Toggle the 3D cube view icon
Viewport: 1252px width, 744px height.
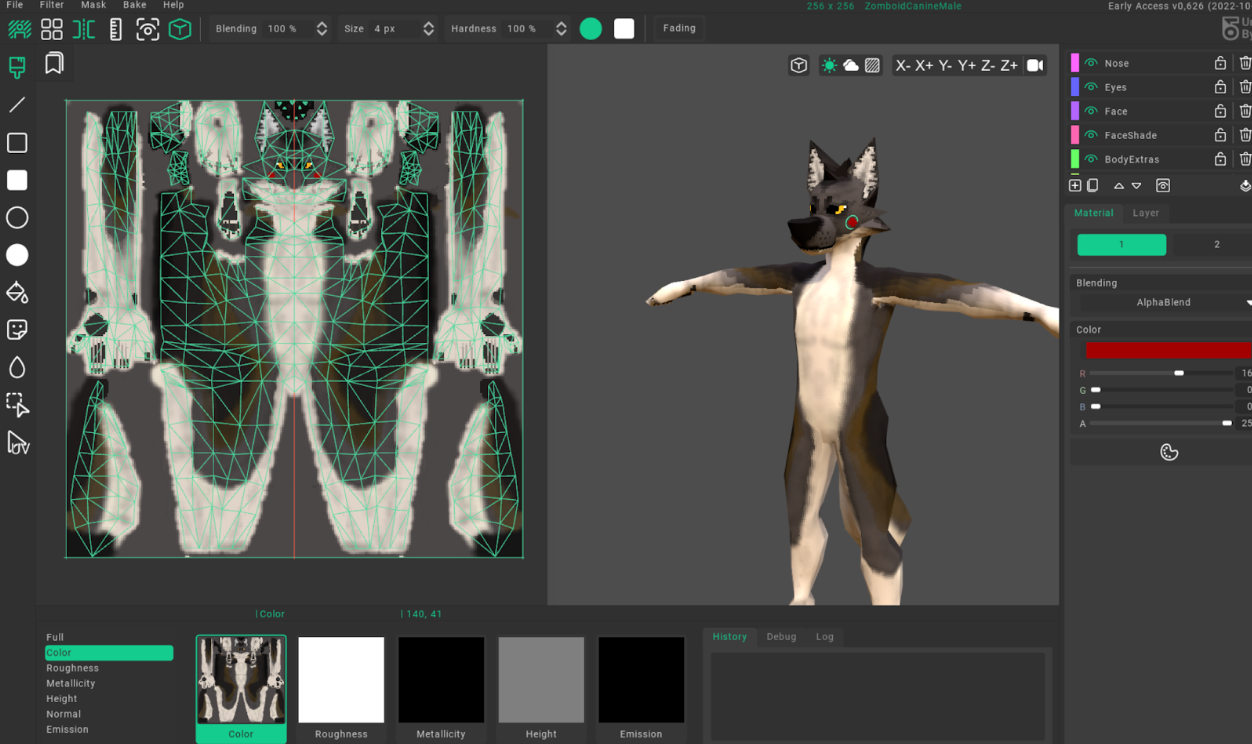[x=180, y=29]
